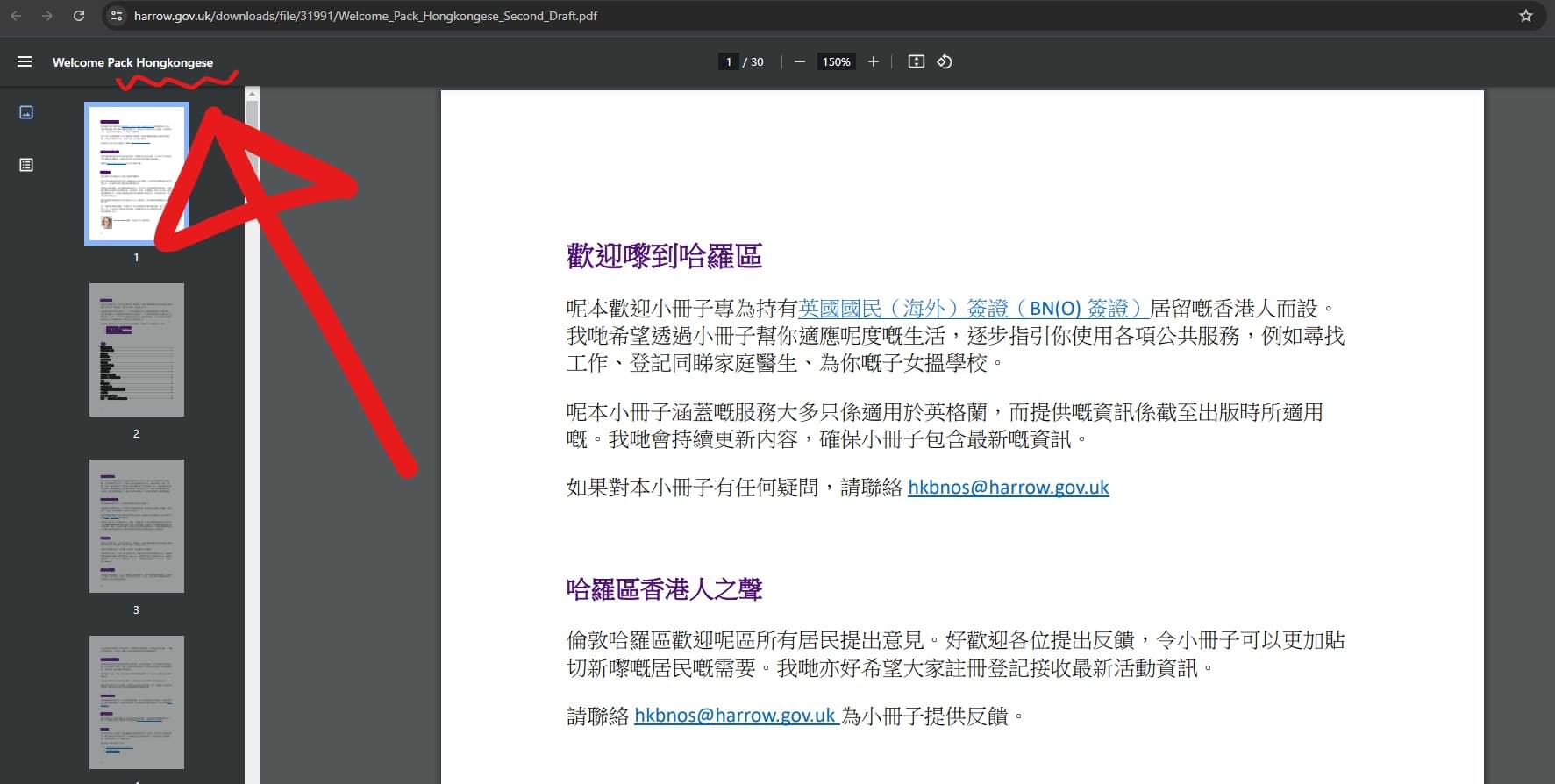
Task: Edit the current page number field
Action: tap(728, 61)
